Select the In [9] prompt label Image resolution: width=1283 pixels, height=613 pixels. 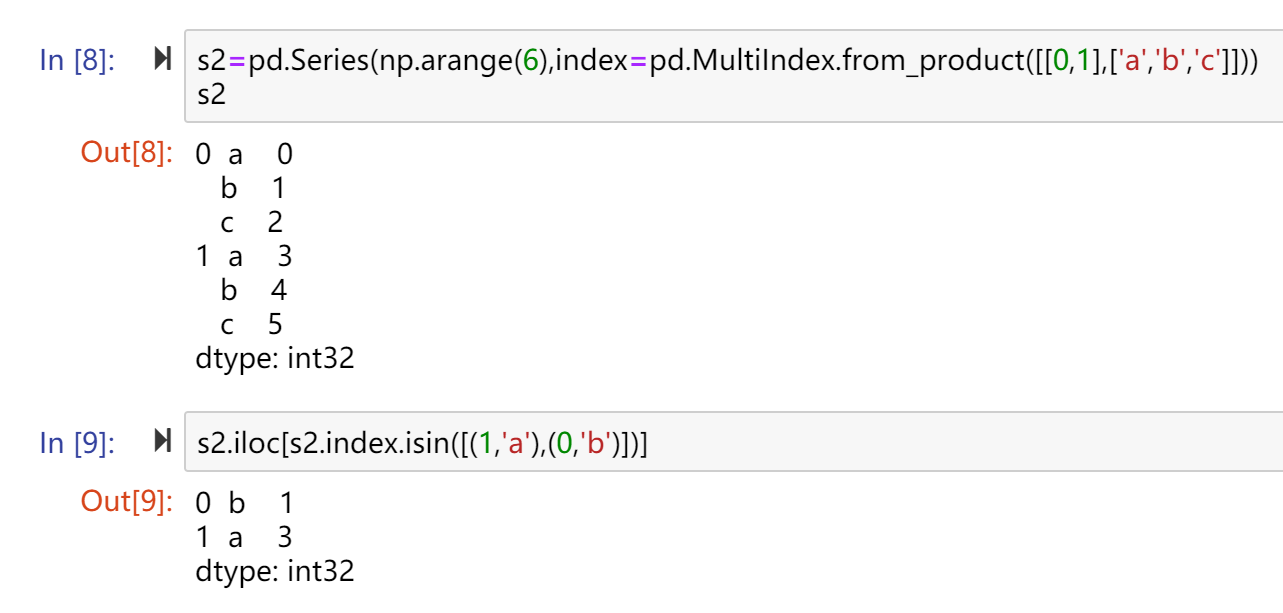coord(77,442)
